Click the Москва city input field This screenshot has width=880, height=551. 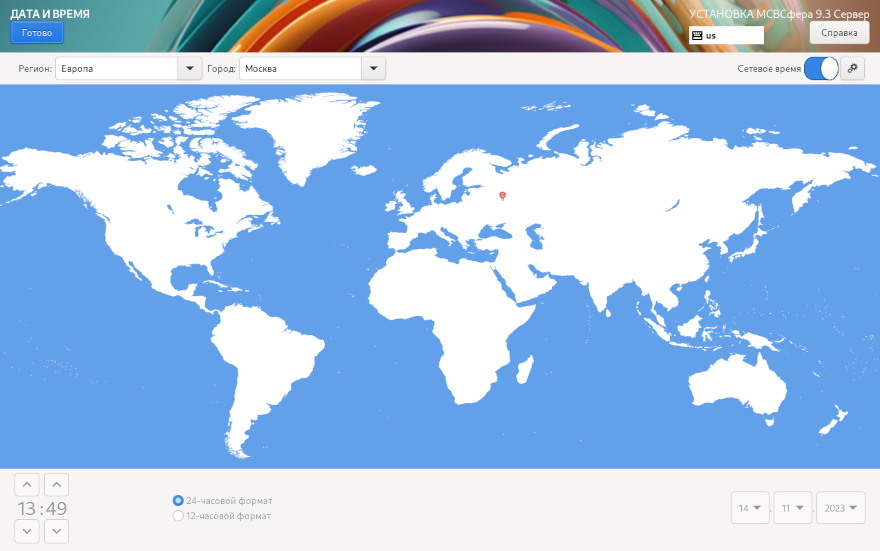point(300,68)
